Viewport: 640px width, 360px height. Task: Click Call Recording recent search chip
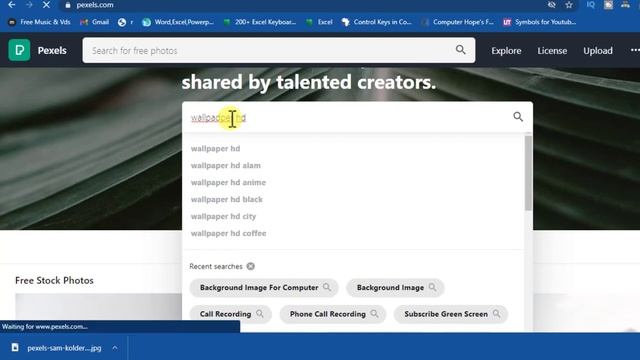[230, 313]
